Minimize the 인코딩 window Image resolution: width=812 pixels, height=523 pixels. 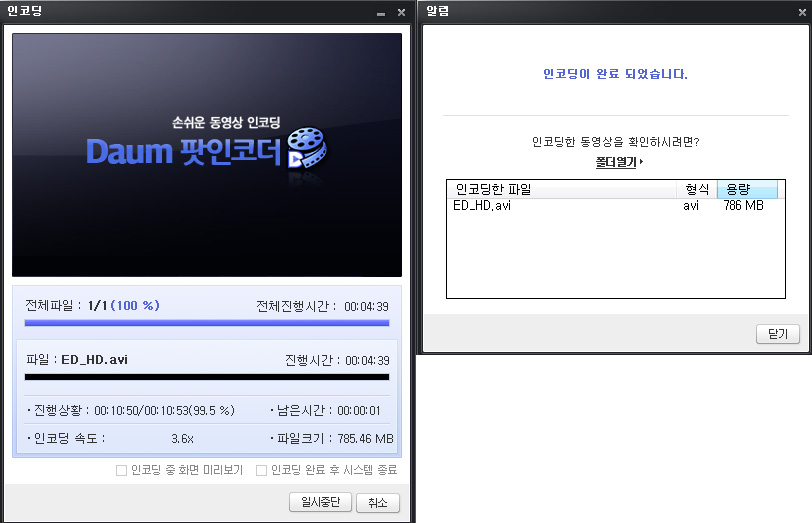(381, 13)
